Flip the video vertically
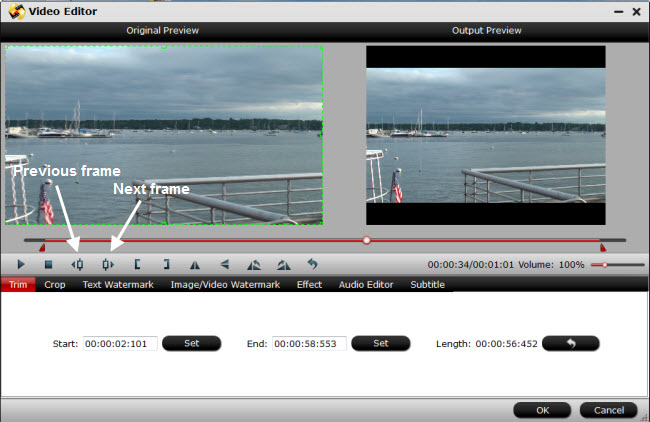Image resolution: width=650 pixels, height=422 pixels. coord(225,264)
